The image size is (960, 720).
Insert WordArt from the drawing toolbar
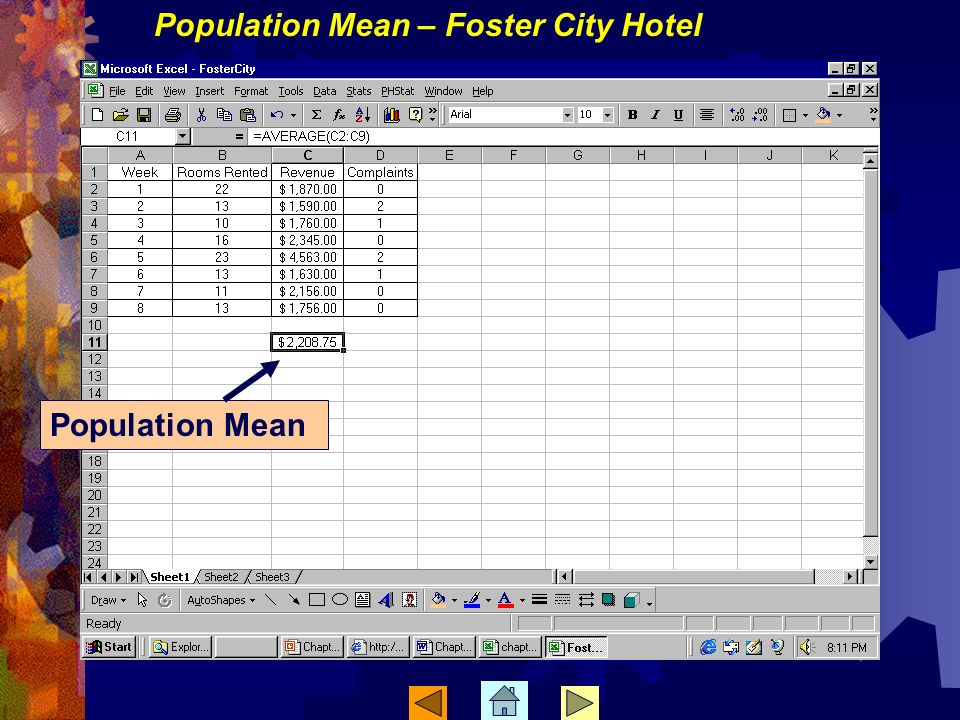(386, 600)
